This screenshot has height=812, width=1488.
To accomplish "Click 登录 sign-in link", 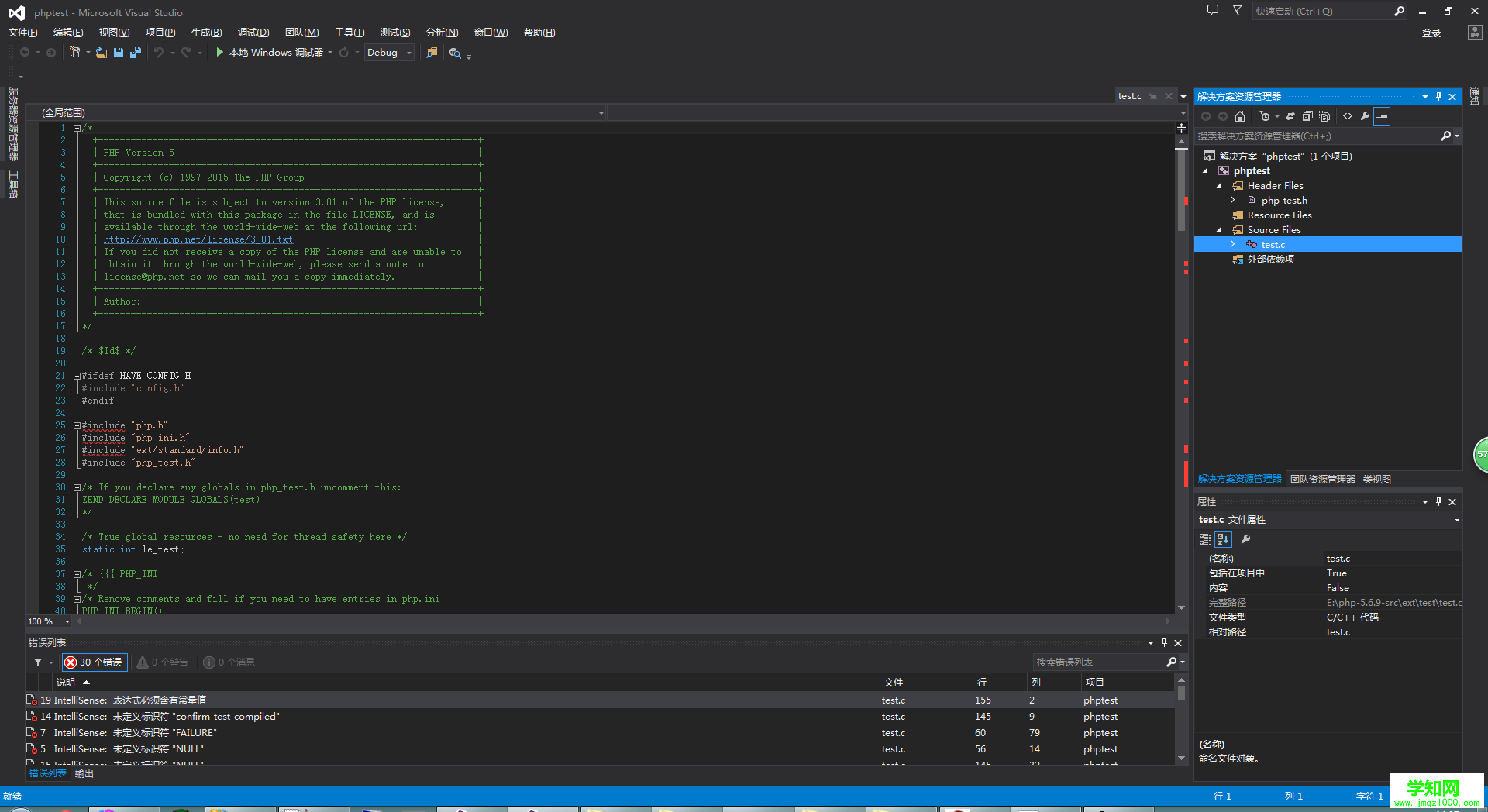I will click(1431, 33).
